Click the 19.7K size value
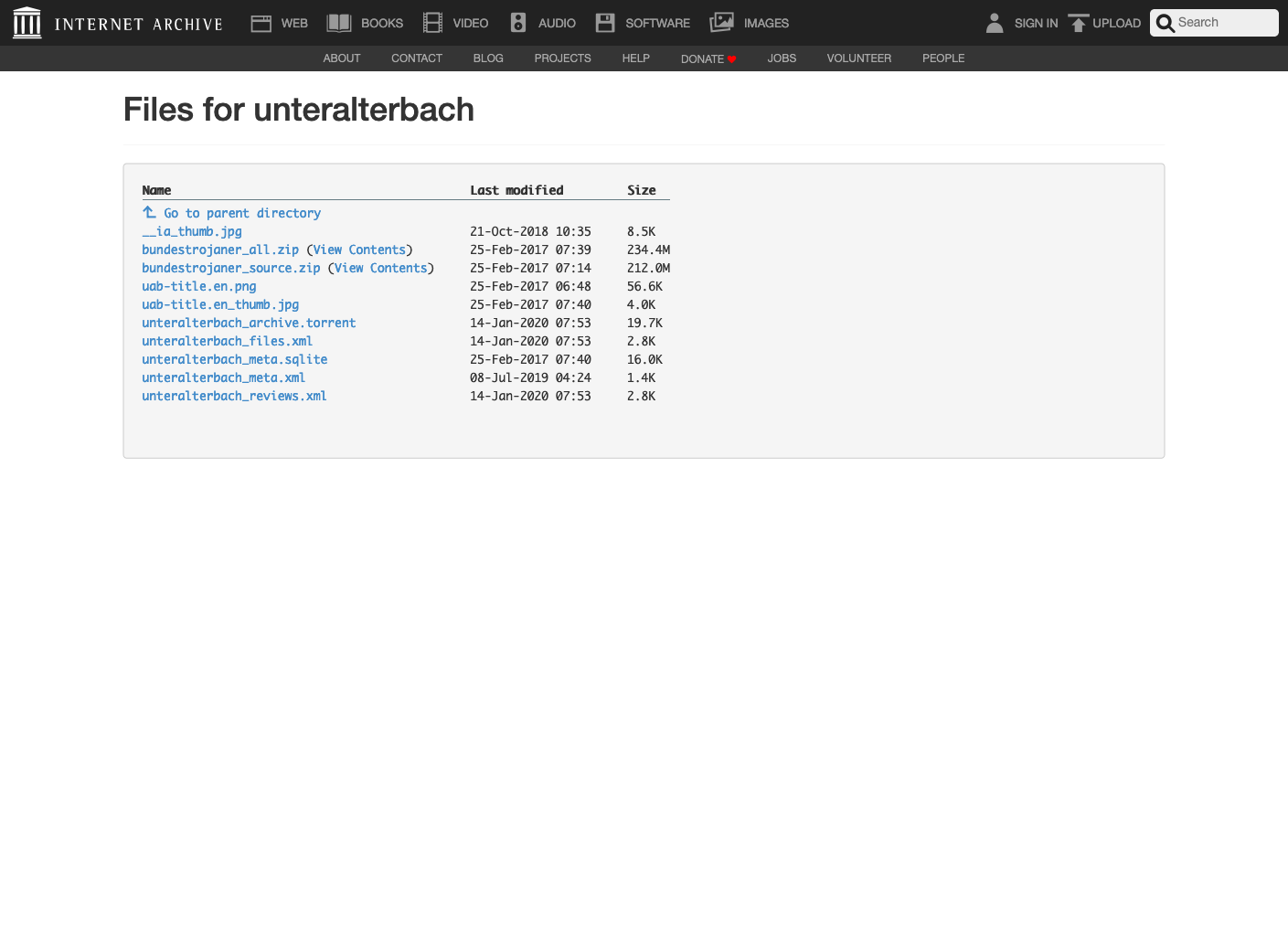The width and height of the screenshot is (1288, 935). (645, 323)
